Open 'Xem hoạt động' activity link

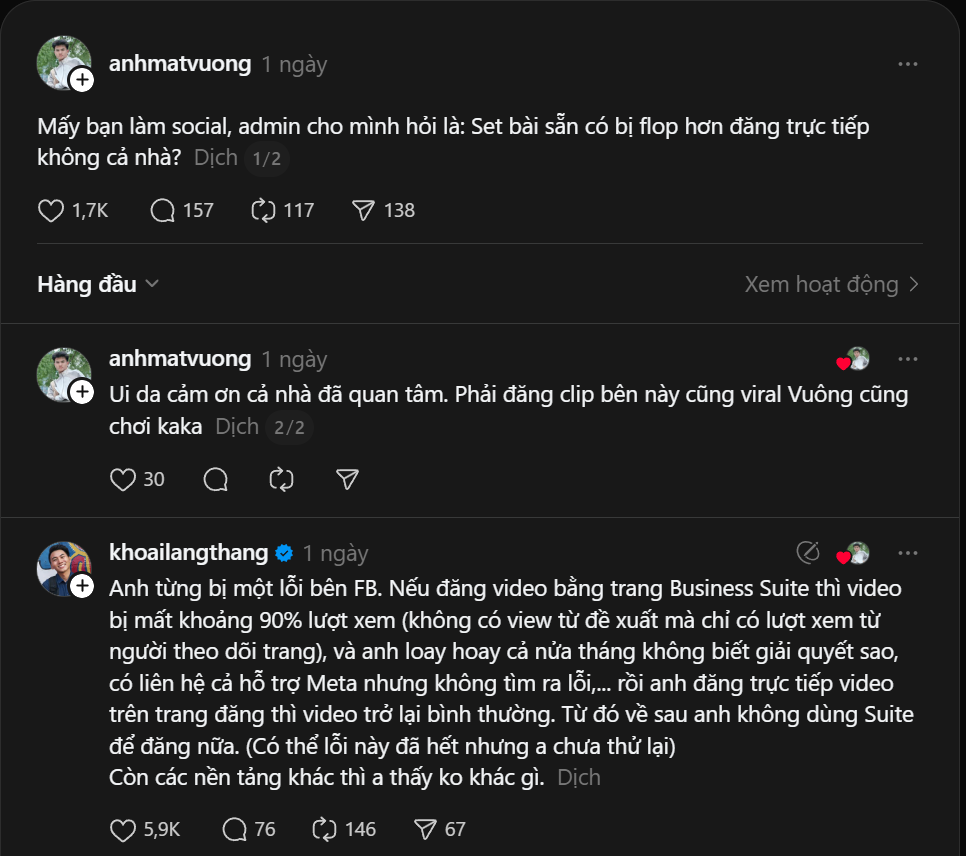click(x=820, y=284)
